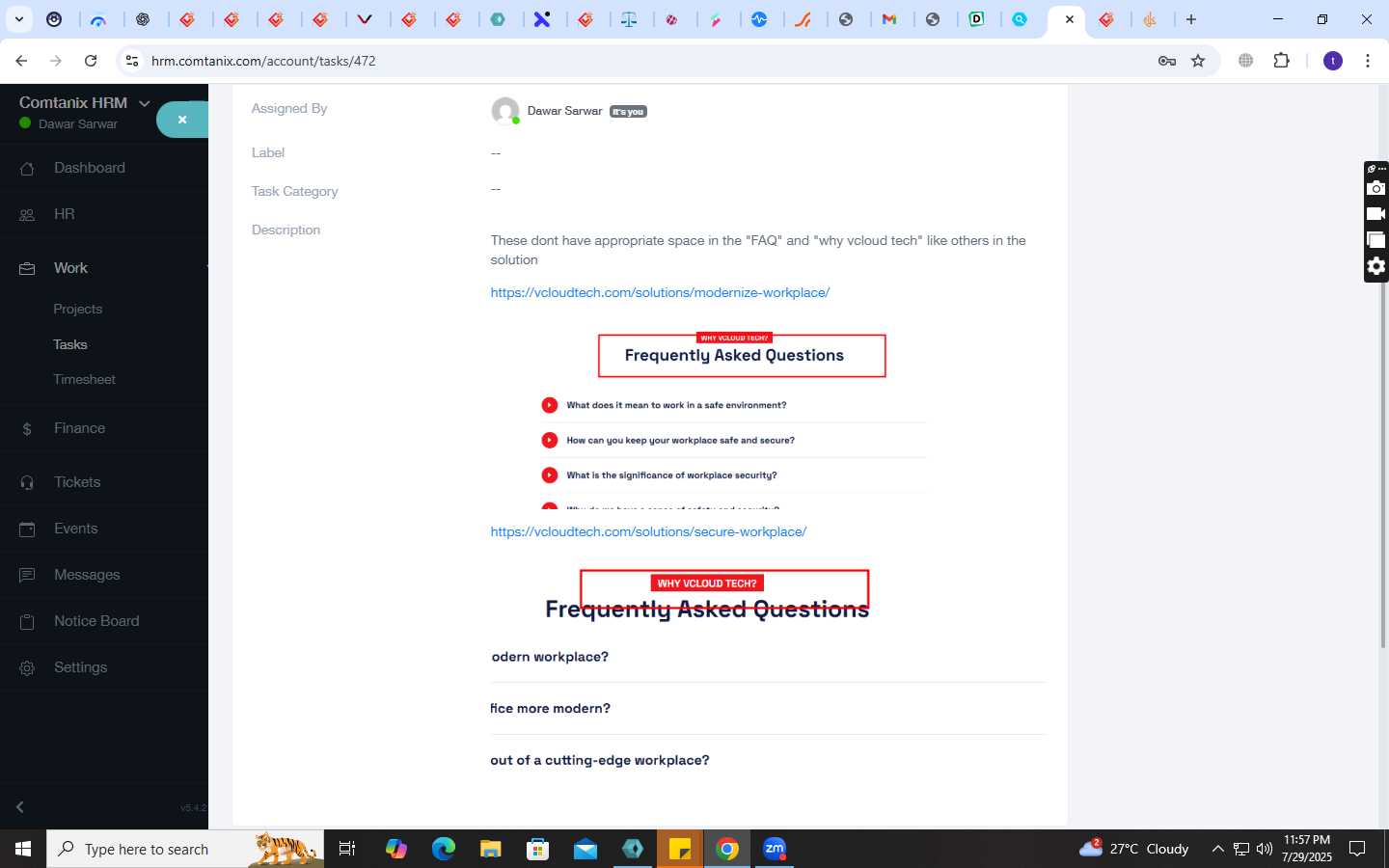The width and height of the screenshot is (1389, 868).
Task: Open the saved passwords key icon
Action: click(x=1167, y=61)
